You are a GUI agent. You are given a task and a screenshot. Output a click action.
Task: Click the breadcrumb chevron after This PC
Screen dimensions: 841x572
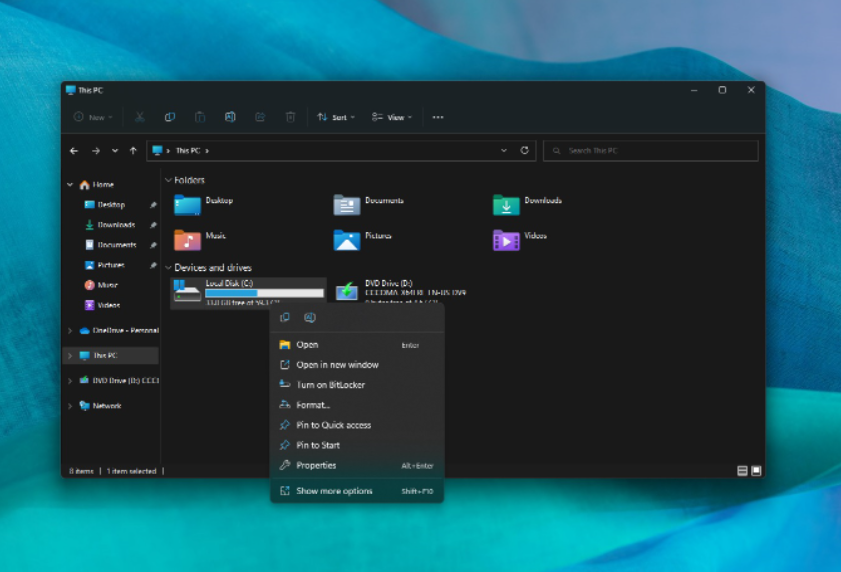[207, 151]
